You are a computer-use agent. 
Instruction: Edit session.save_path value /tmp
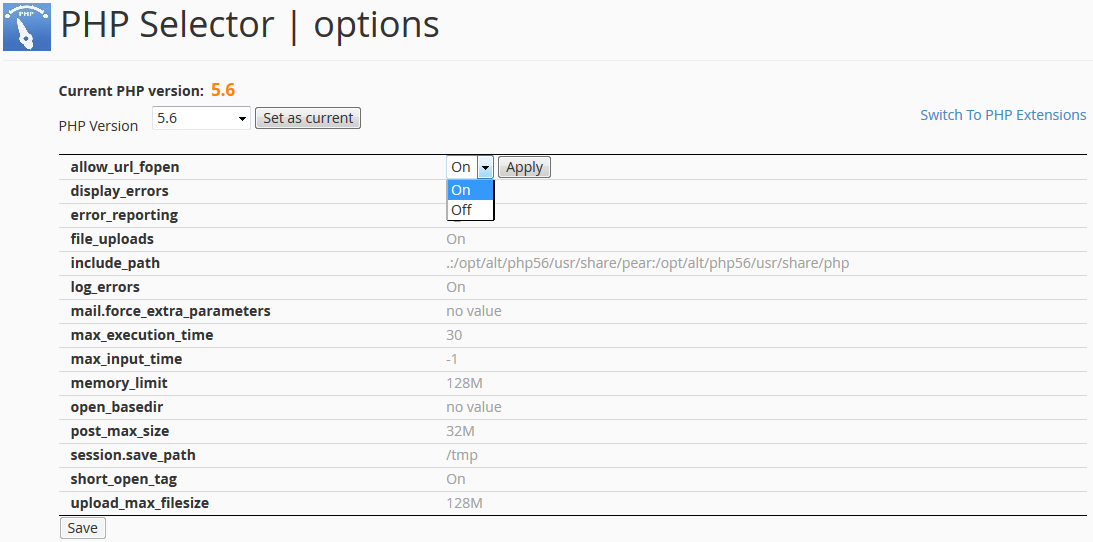click(x=460, y=455)
